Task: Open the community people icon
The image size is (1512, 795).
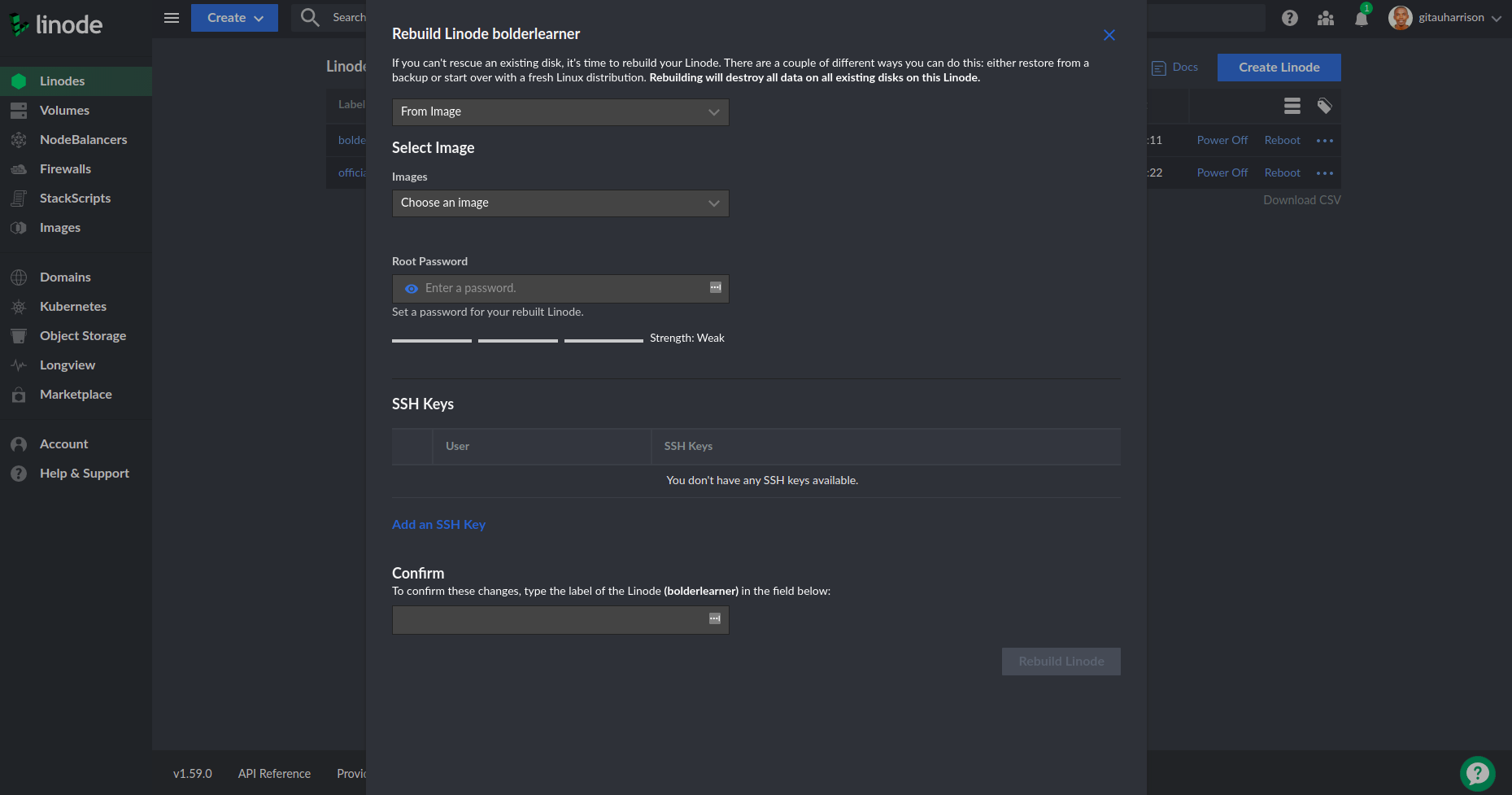Action: 1326,18
